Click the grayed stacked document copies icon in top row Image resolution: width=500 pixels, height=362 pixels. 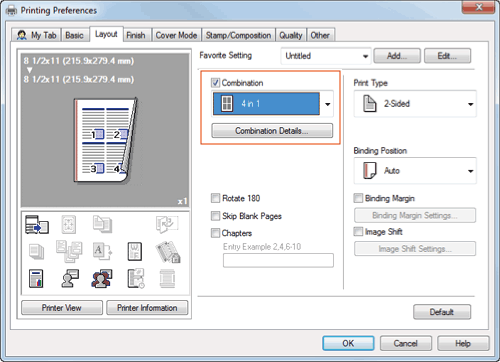pos(102,224)
